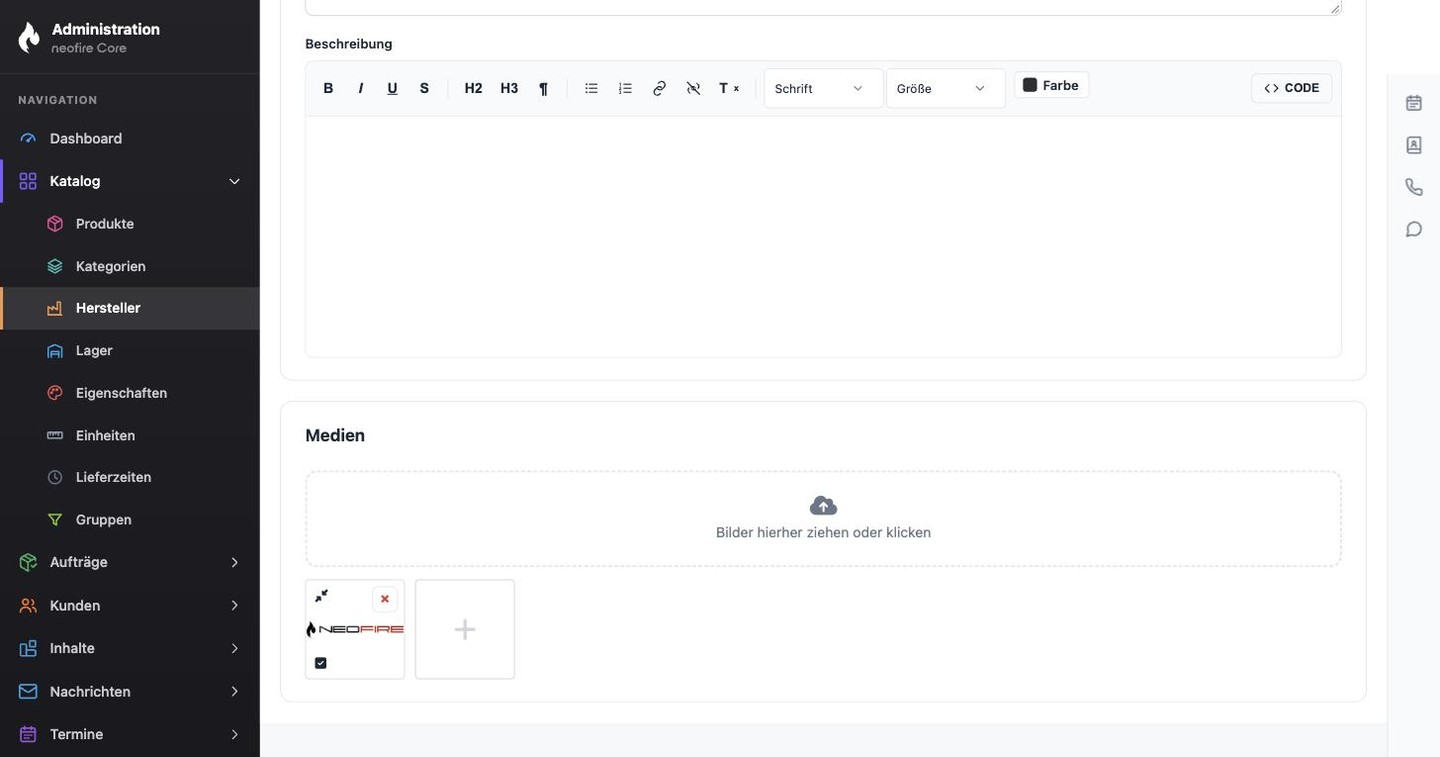
Task: Open the Größe size dropdown
Action: (x=945, y=88)
